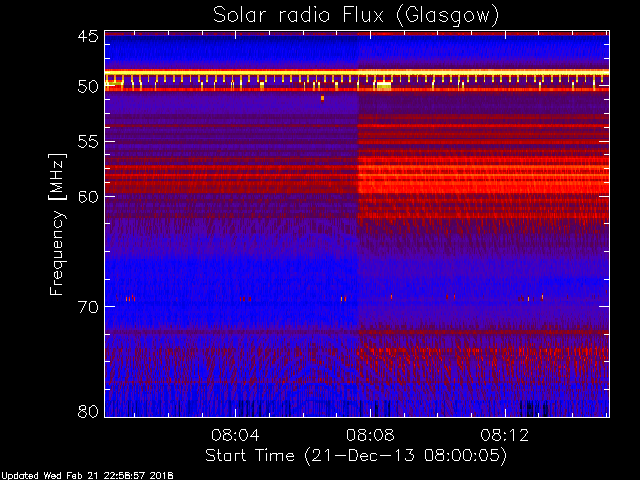Click the 60 frequency tick label
The height and width of the screenshot is (480, 640).
pyautogui.click(x=88, y=196)
